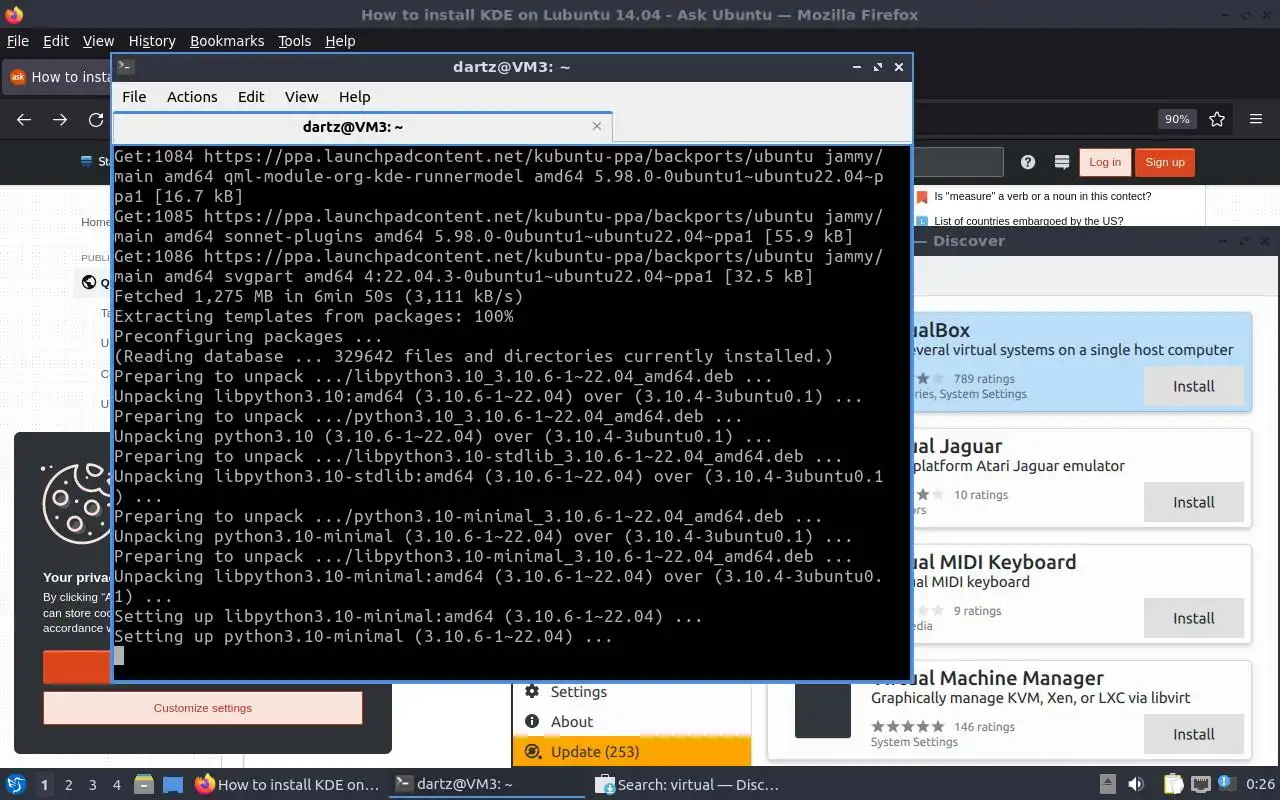The width and height of the screenshot is (1280, 800).
Task: Open Virtual Machine Manager app icon
Action: tap(823, 710)
